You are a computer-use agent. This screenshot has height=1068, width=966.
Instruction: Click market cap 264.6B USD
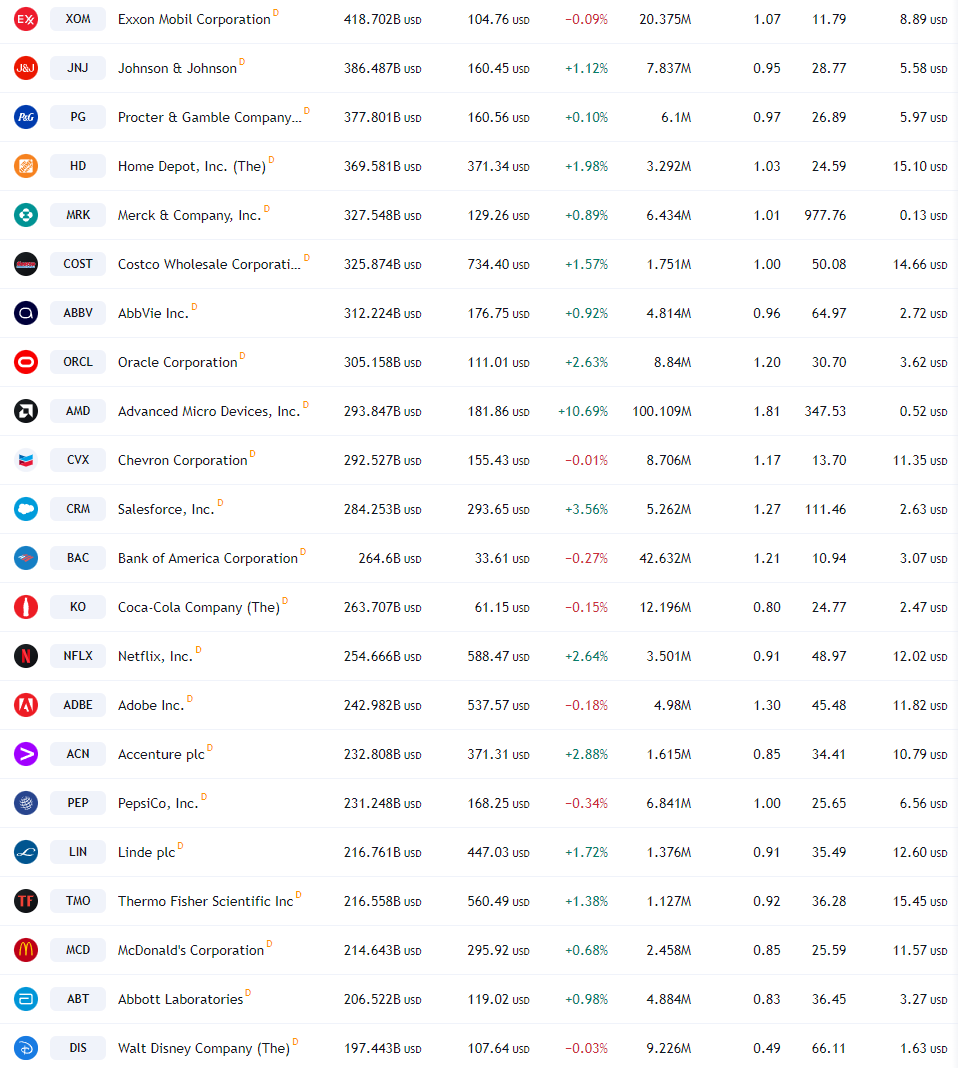pos(390,559)
